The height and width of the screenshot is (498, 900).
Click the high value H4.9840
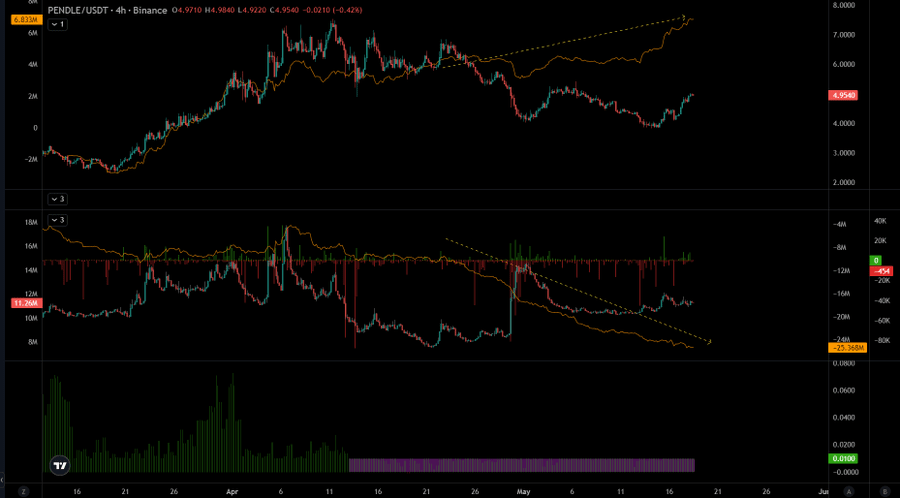[220, 10]
